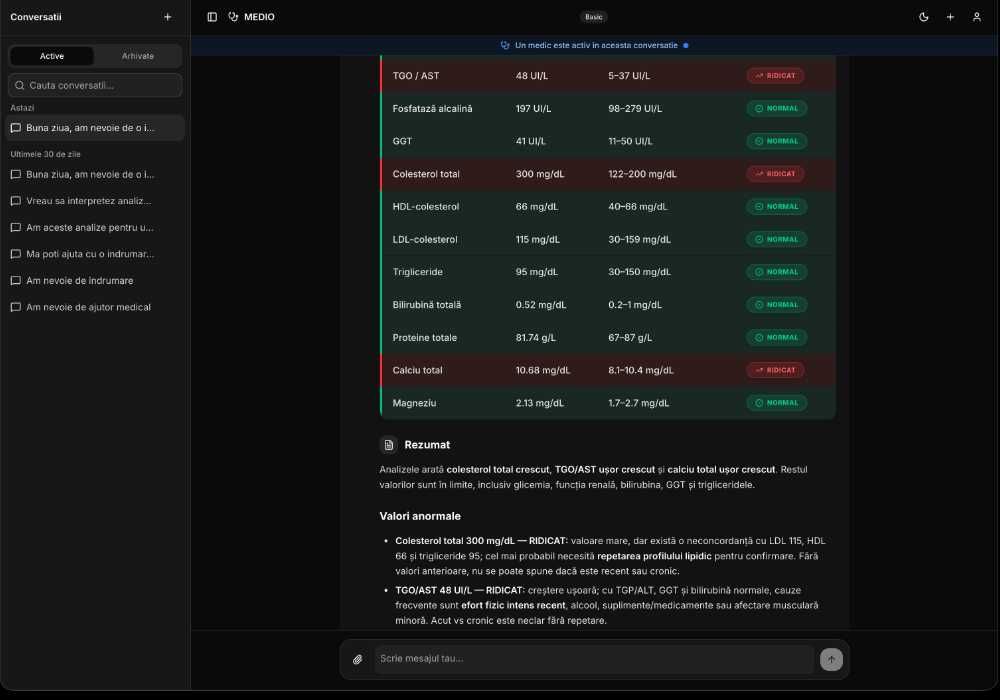Click chat icon beside 'Vreau sa interpretez analiz...'
This screenshot has width=1000, height=700.
pos(16,201)
